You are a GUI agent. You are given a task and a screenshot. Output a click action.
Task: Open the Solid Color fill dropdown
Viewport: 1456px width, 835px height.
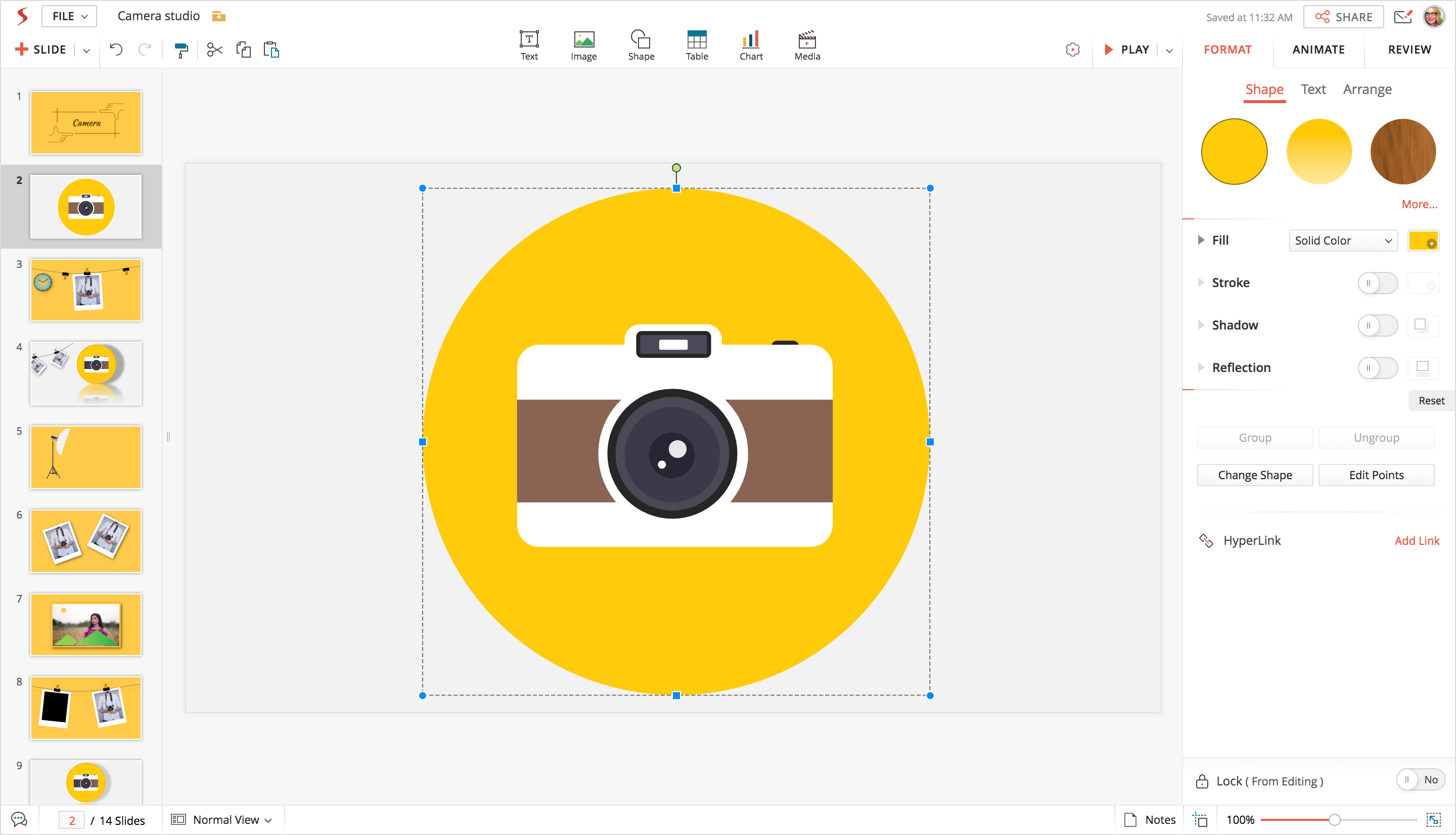(1342, 241)
